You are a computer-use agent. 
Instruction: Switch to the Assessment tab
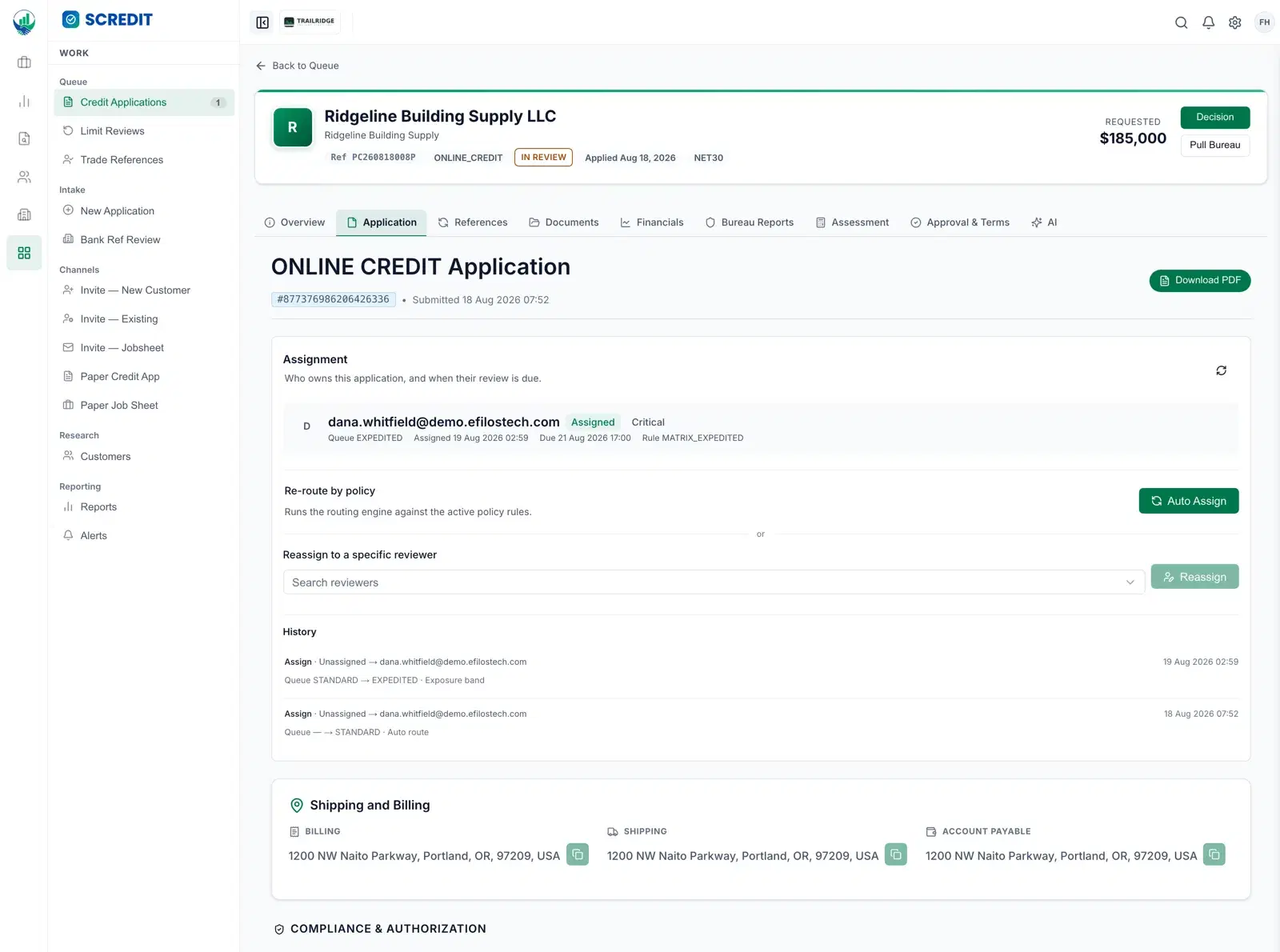(x=852, y=222)
